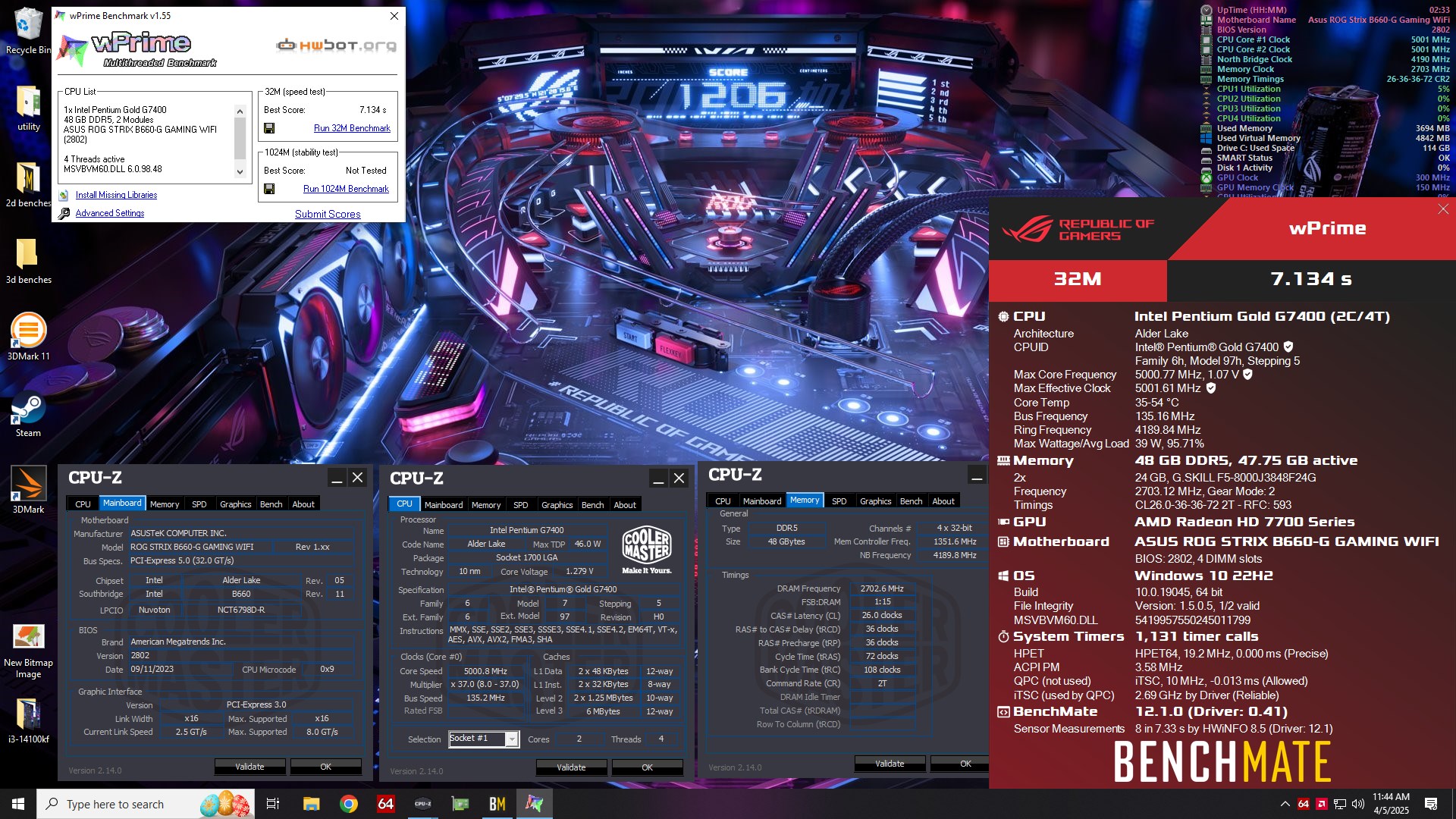Screen dimensions: 1456x819
Task: Click the Advanced Settings wrench icon
Action: (64, 214)
